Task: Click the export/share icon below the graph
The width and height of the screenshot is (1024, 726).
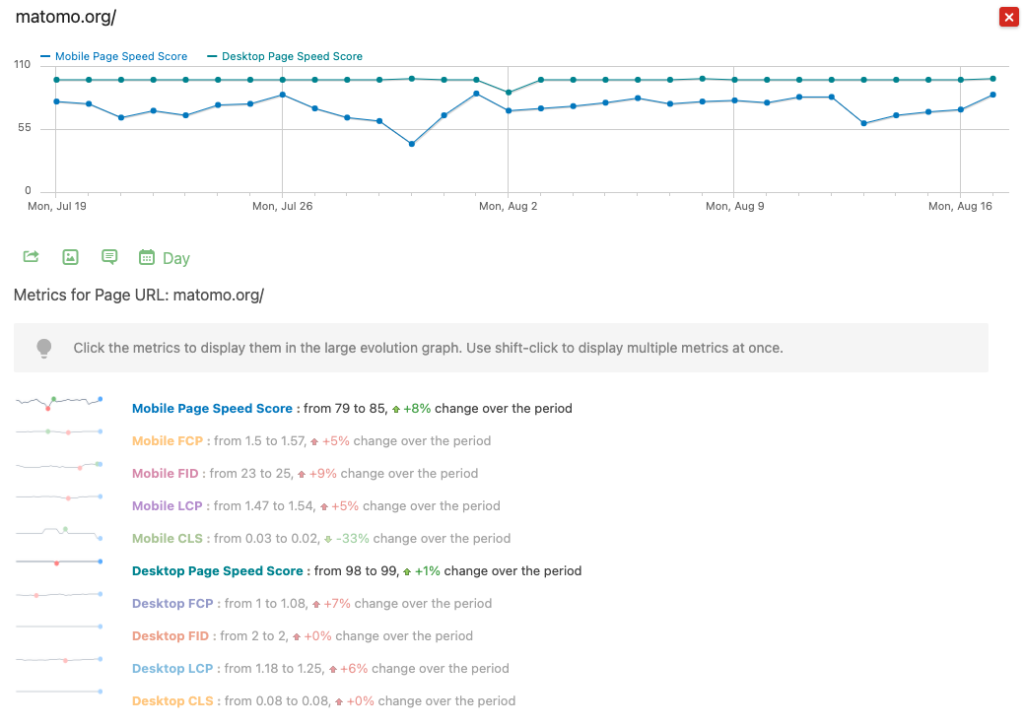Action: pyautogui.click(x=31, y=257)
